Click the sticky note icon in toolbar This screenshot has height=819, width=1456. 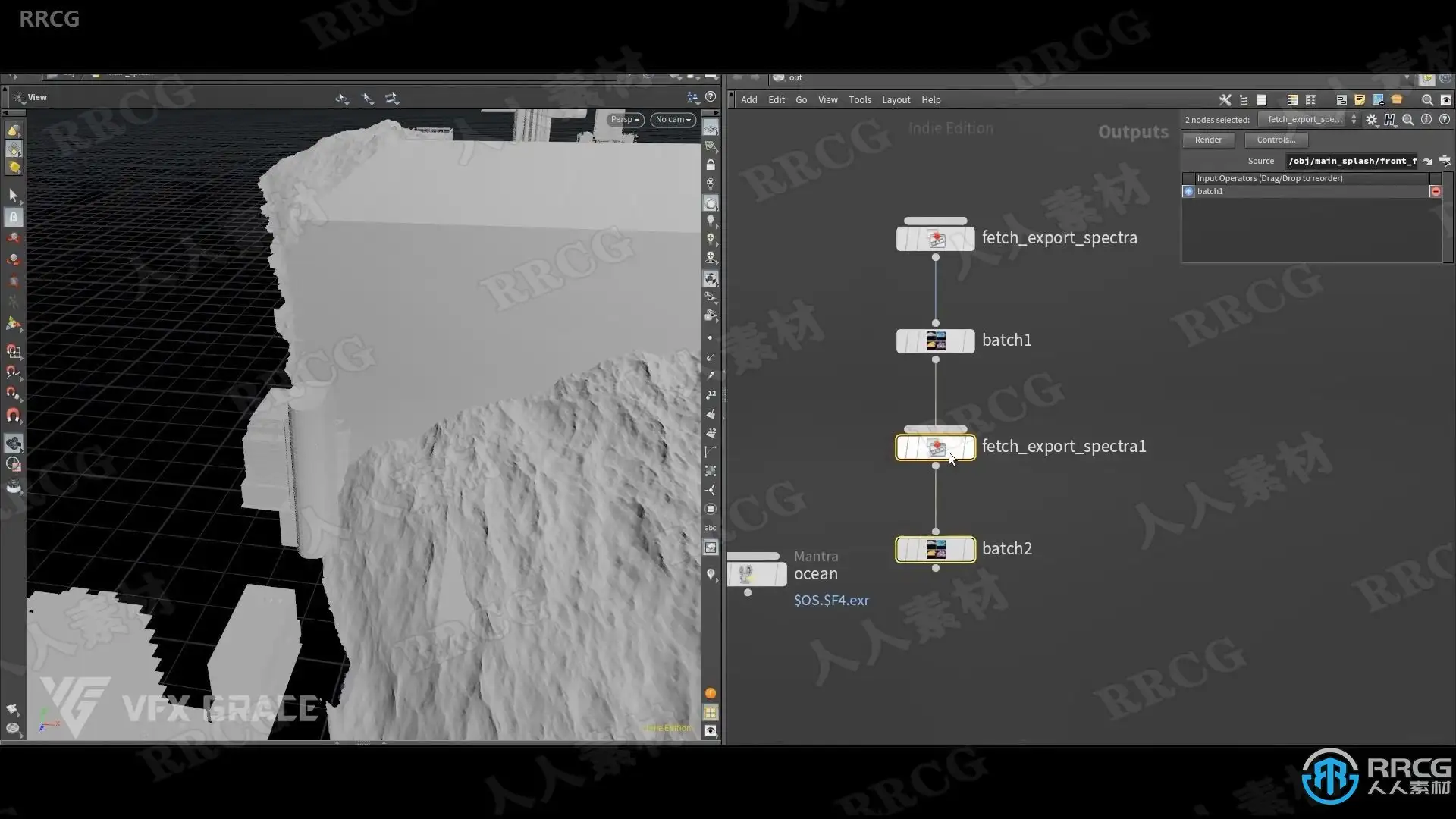tap(1360, 100)
